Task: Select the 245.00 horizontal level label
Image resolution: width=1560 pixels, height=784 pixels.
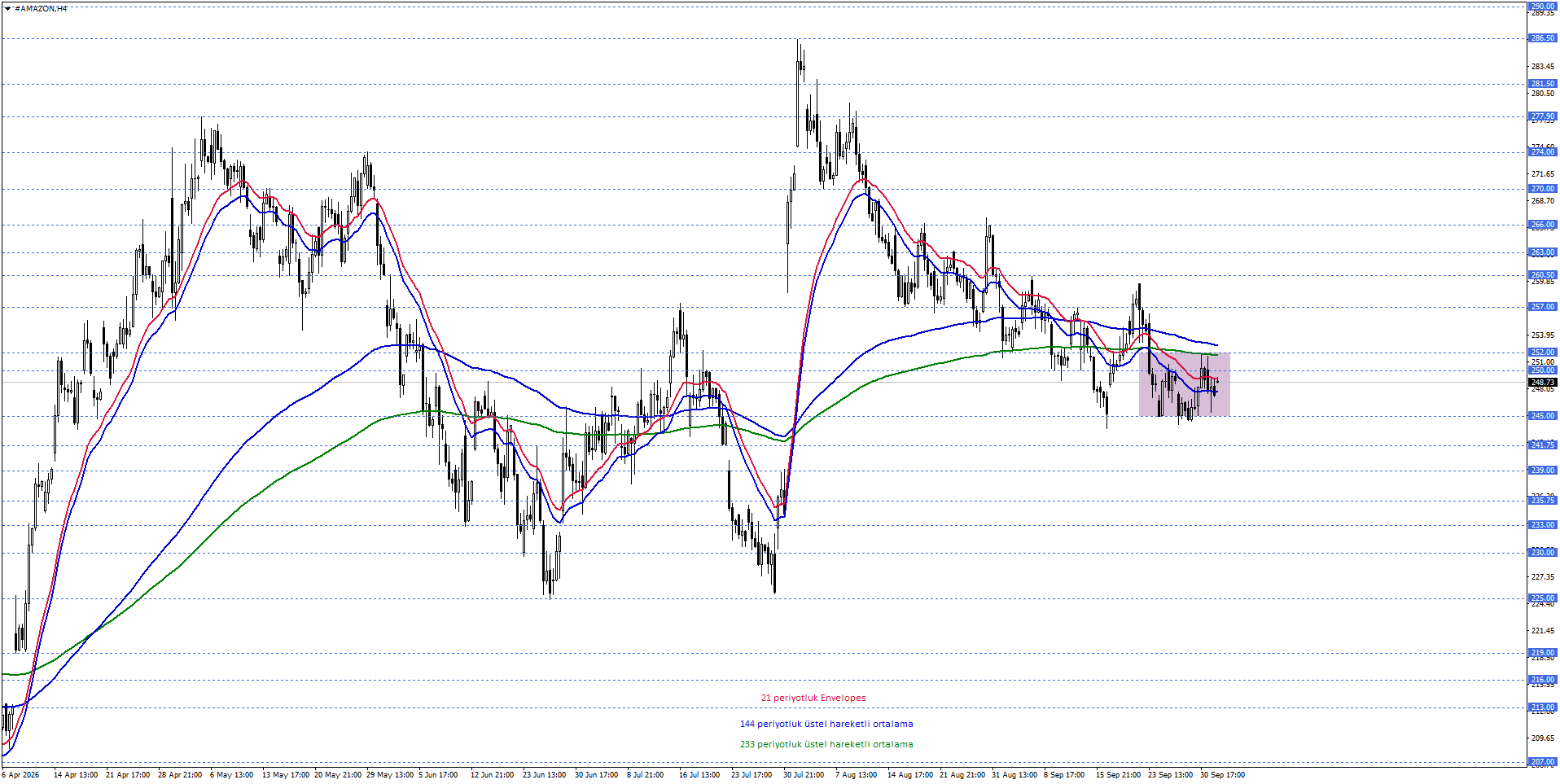Action: click(1542, 416)
